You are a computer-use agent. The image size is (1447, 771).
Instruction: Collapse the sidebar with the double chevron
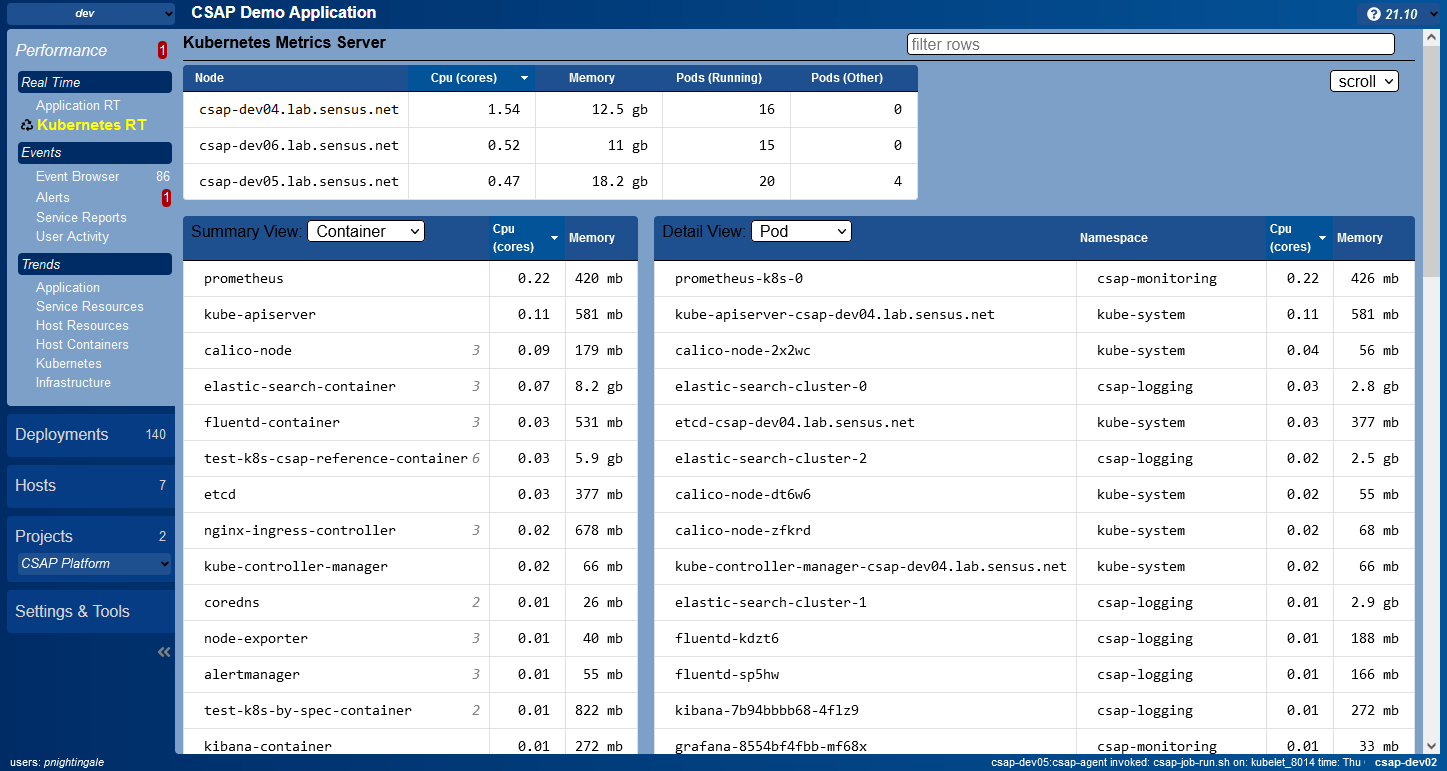(x=164, y=652)
